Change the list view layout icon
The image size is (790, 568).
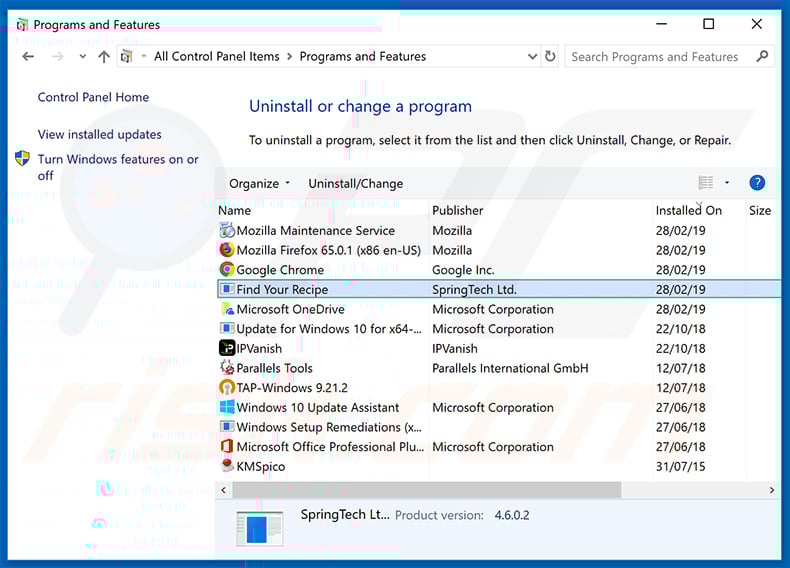pos(705,182)
